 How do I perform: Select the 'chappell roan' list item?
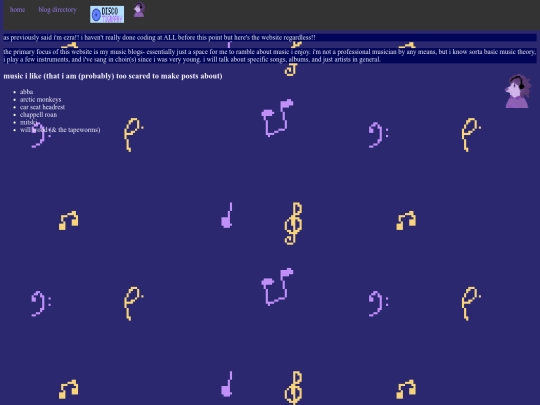(39, 114)
